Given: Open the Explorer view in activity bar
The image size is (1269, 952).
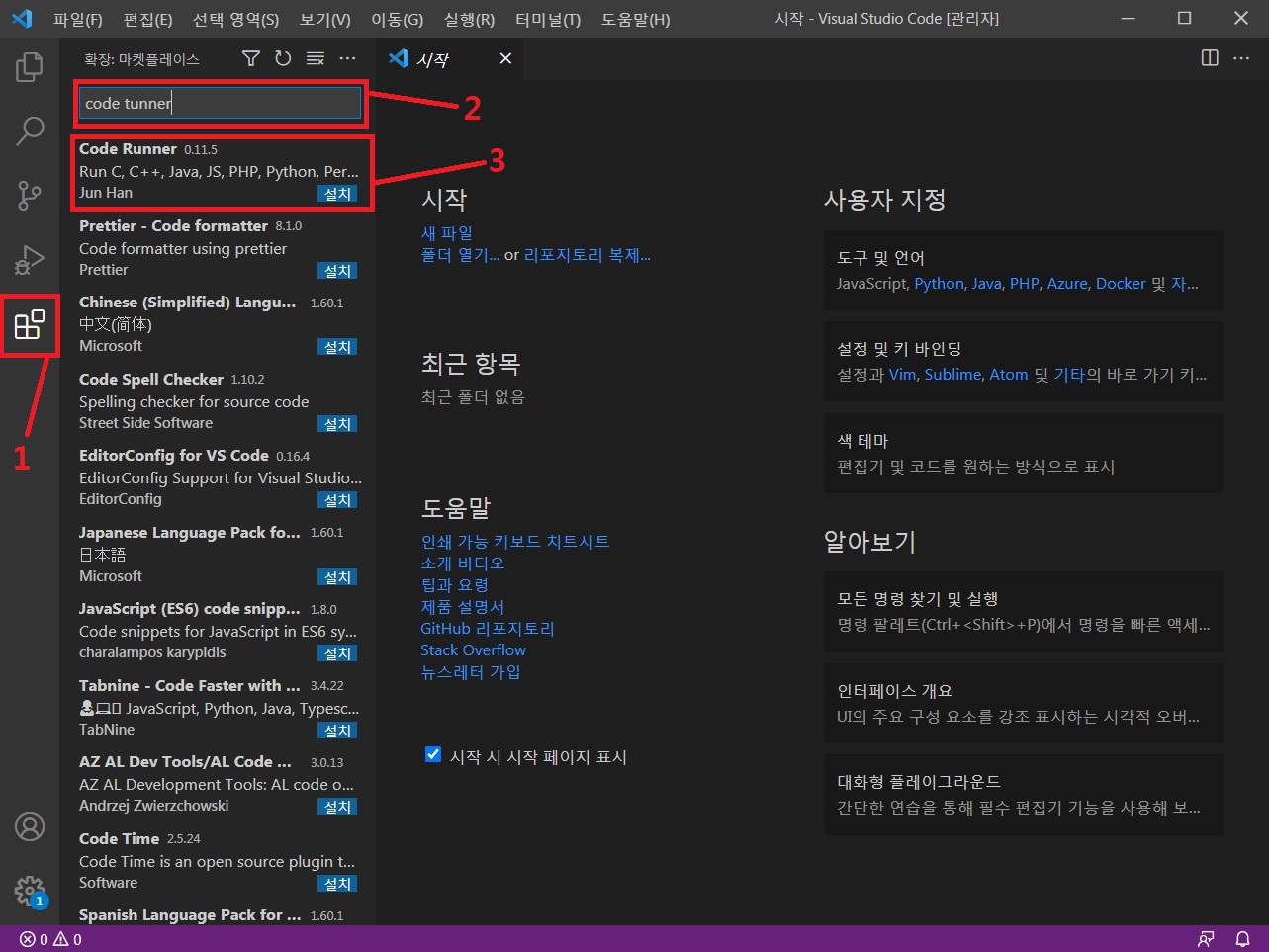Looking at the screenshot, I should tap(30, 67).
